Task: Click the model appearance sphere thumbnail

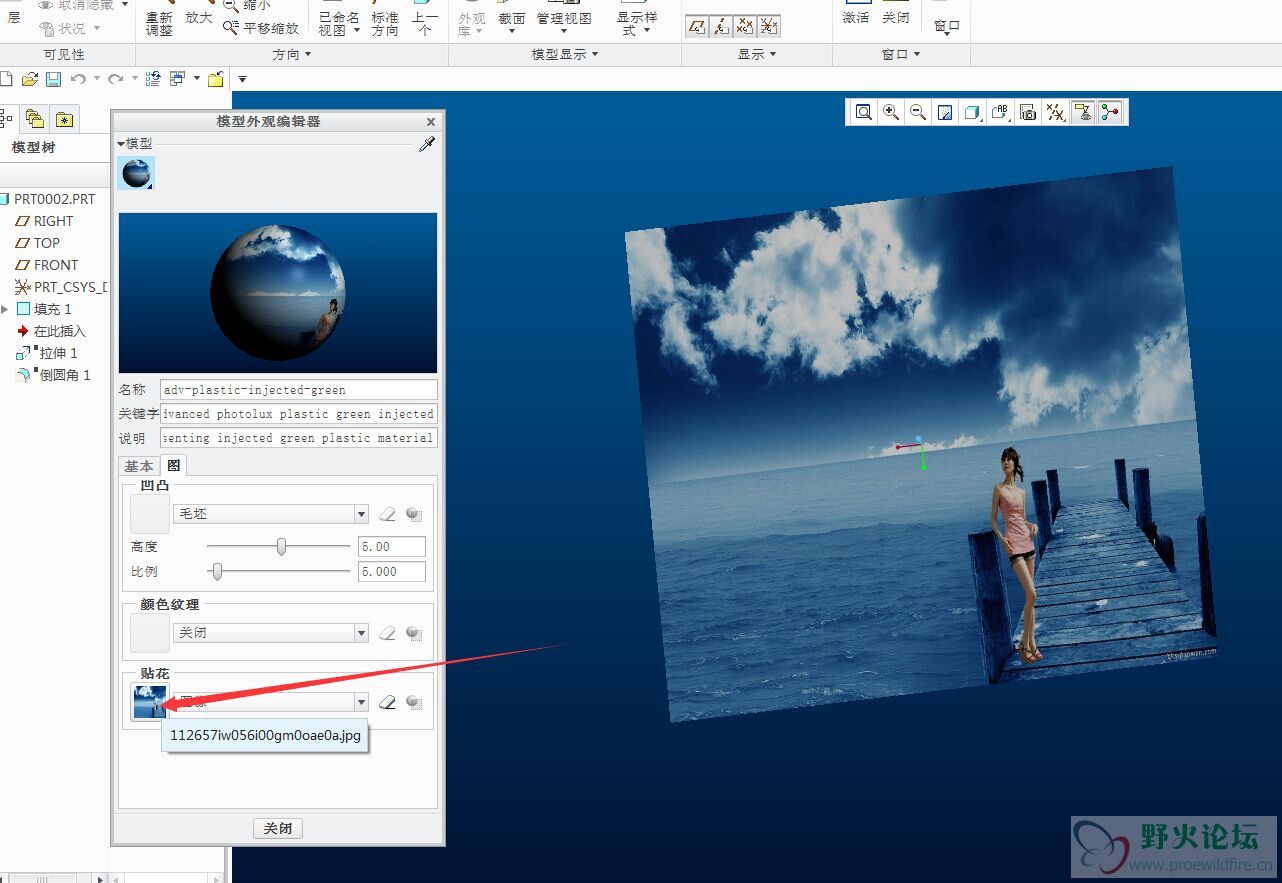Action: 136,173
